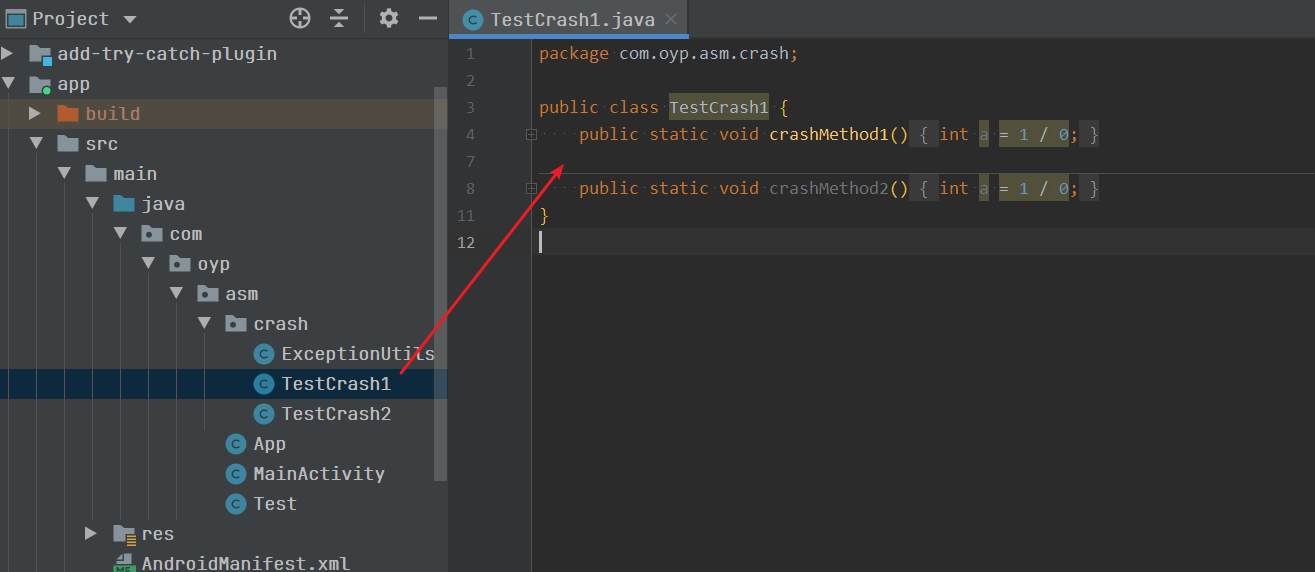This screenshot has width=1315, height=572.
Task: Select the src folder row
Action: pos(224,144)
